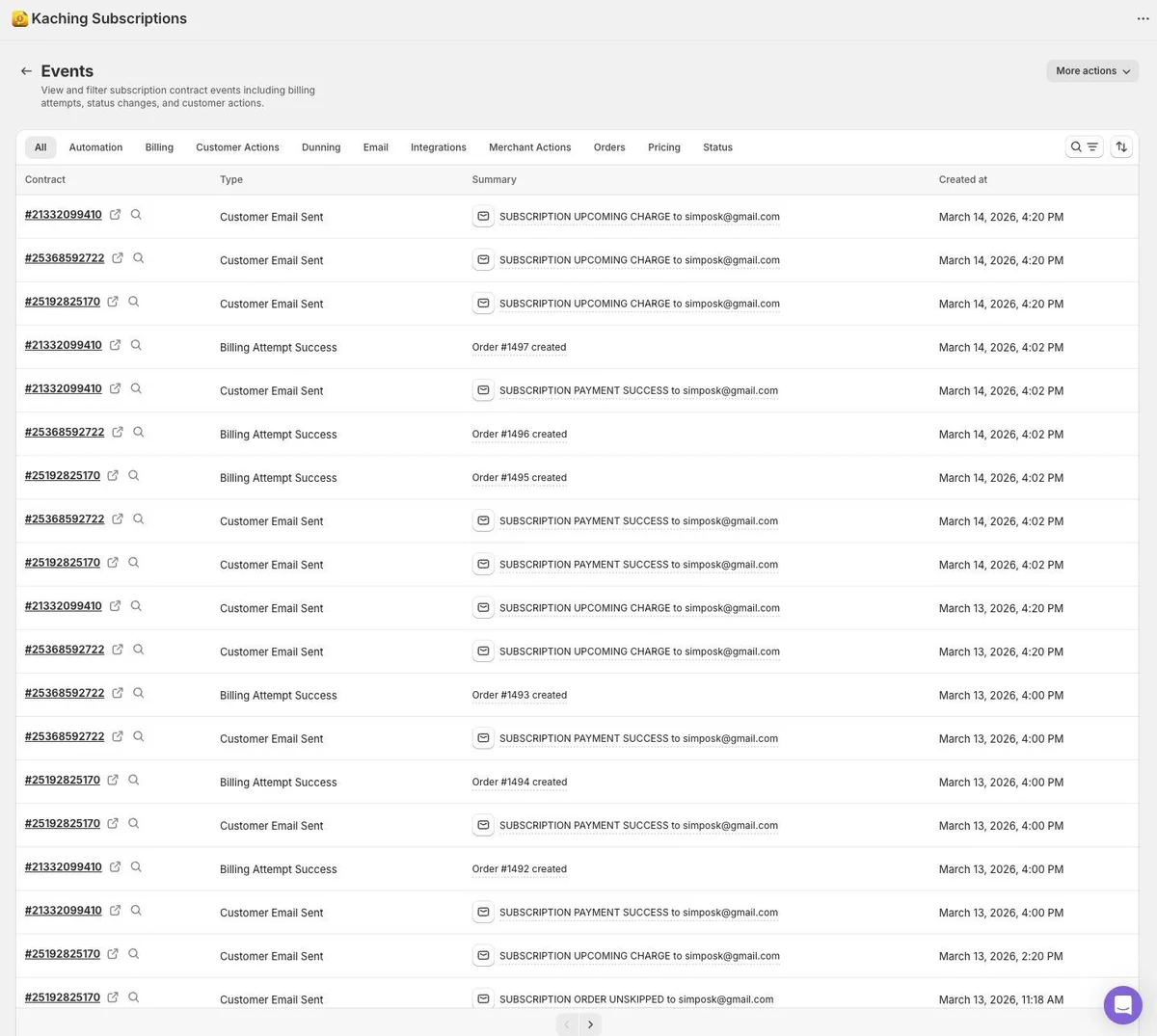Click magnifier icon in Order #1494 row
Screen dimensions: 1157x1036
134,780
